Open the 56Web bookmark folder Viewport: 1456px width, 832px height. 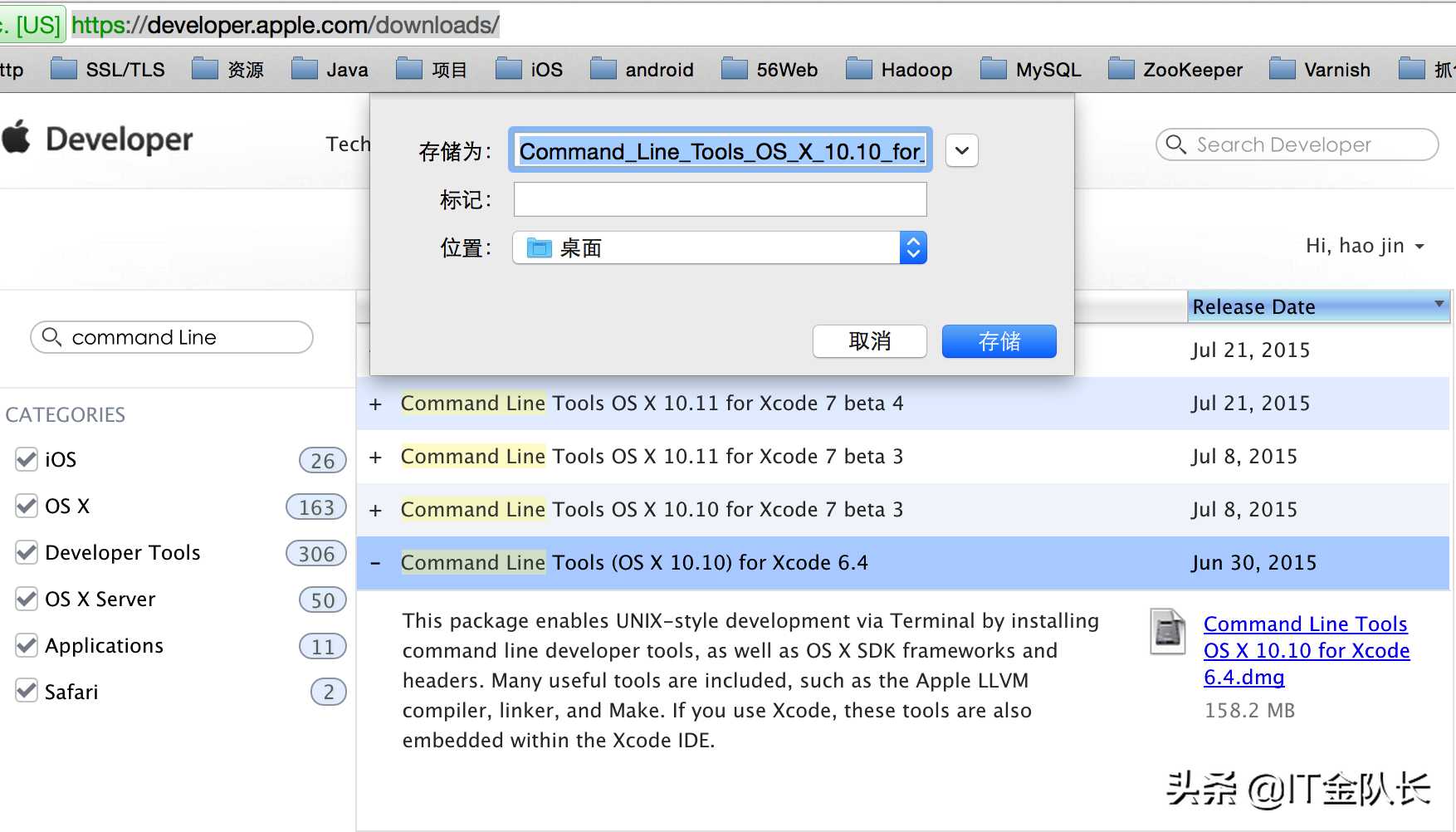770,70
